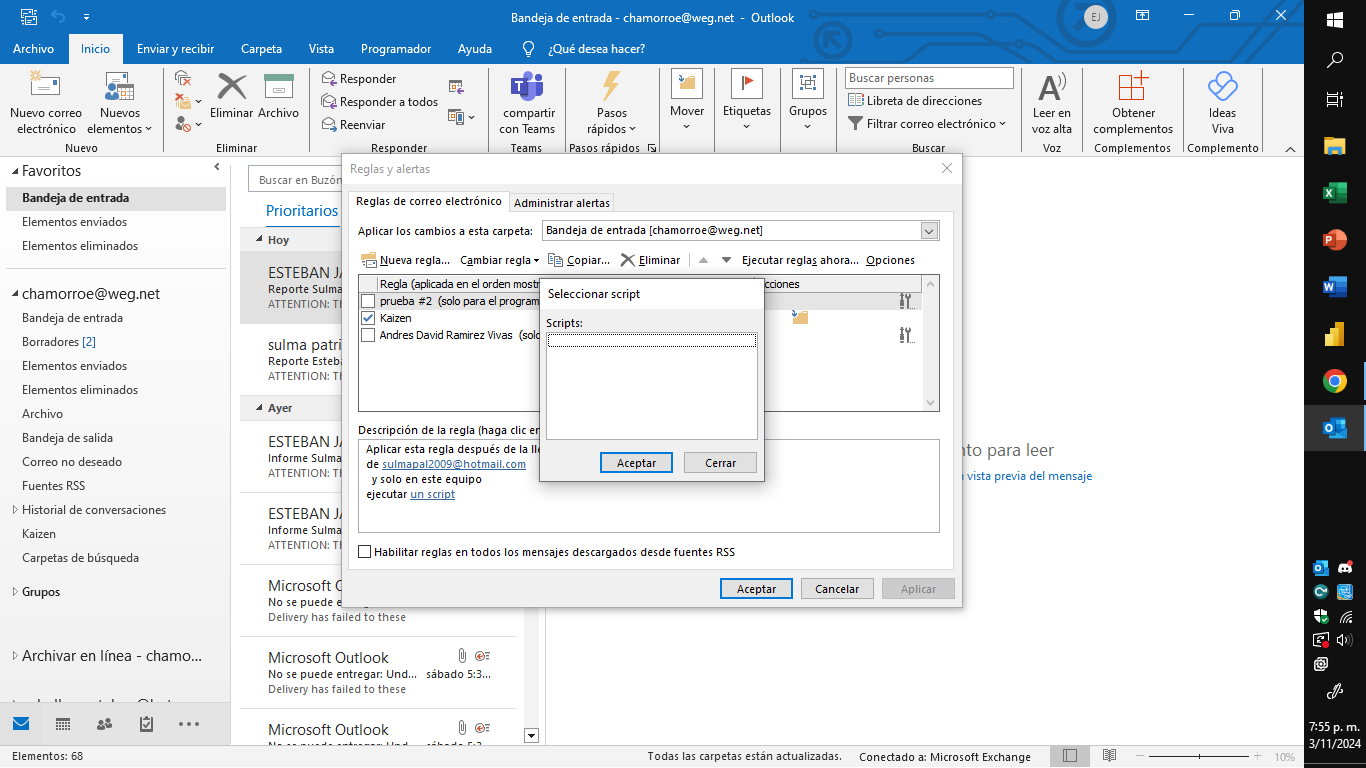Viewport: 1366px width, 768px height.
Task: Open the Vista ribbon tab
Action: tap(321, 49)
